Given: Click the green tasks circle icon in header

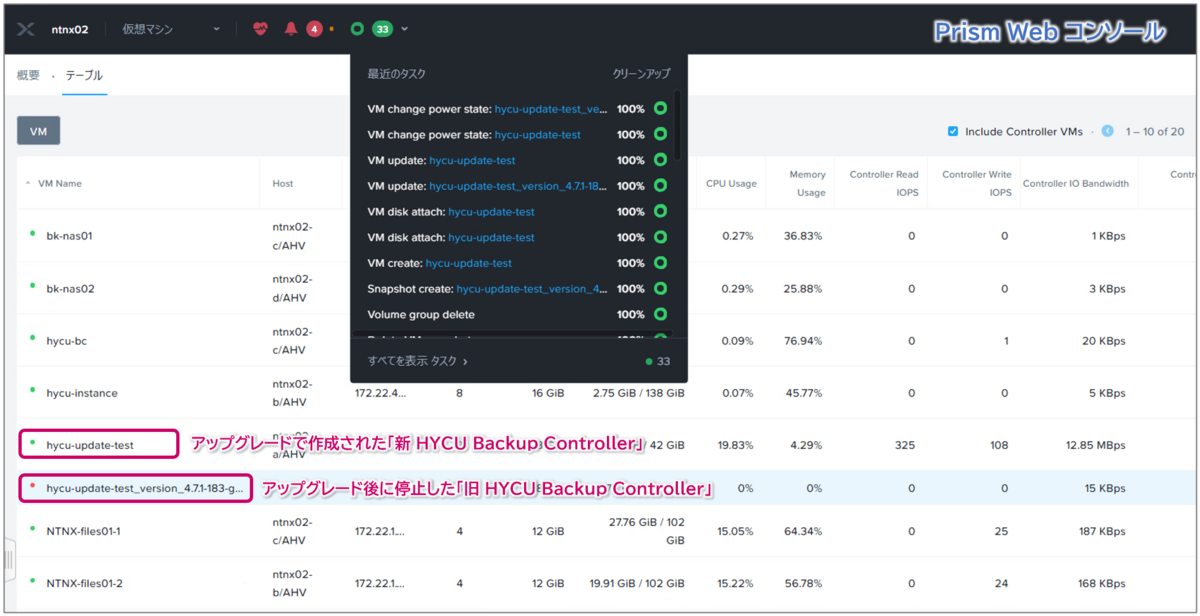Looking at the screenshot, I should pyautogui.click(x=357, y=29).
